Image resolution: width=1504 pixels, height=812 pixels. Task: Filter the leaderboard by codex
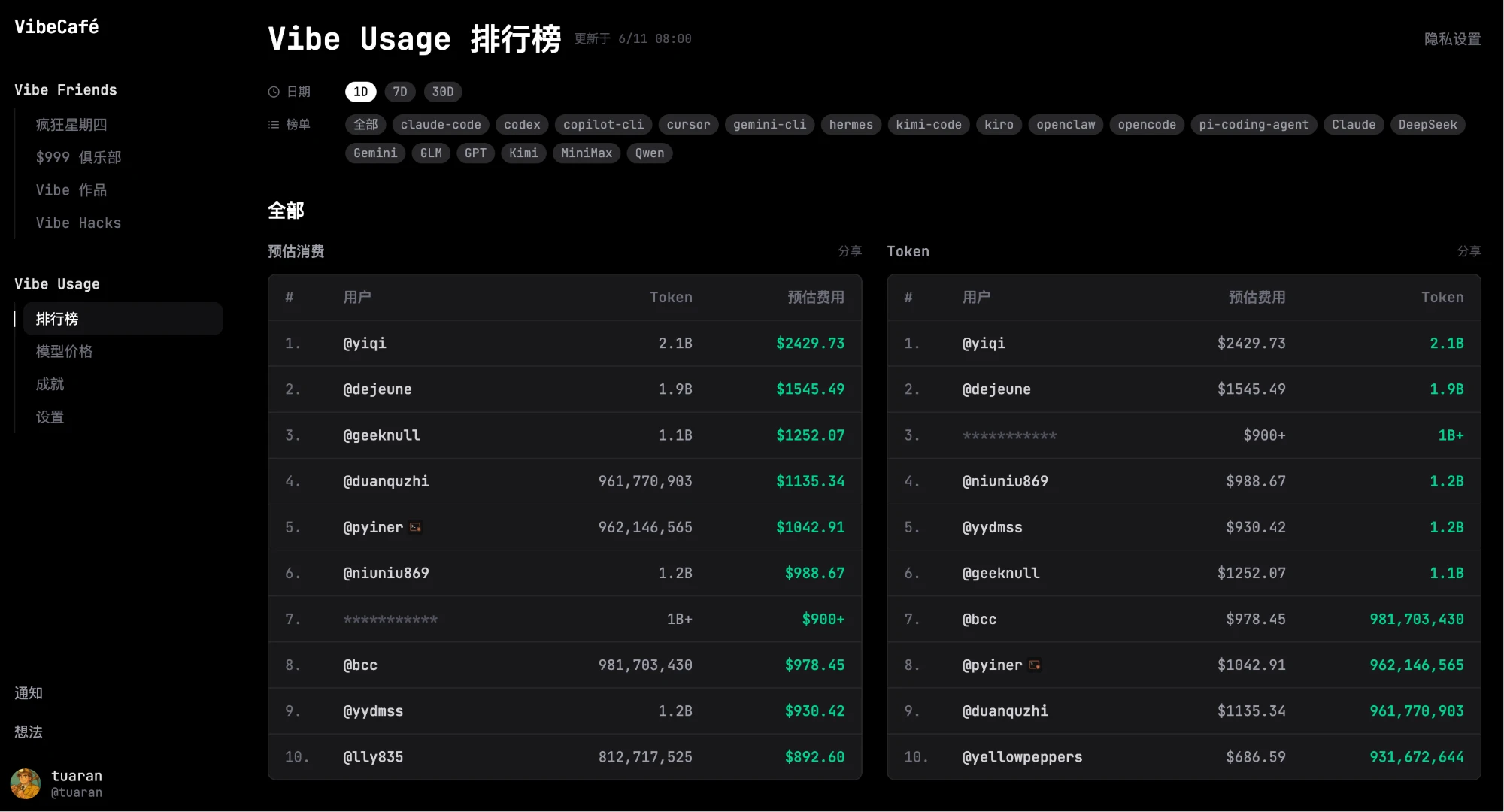[522, 125]
